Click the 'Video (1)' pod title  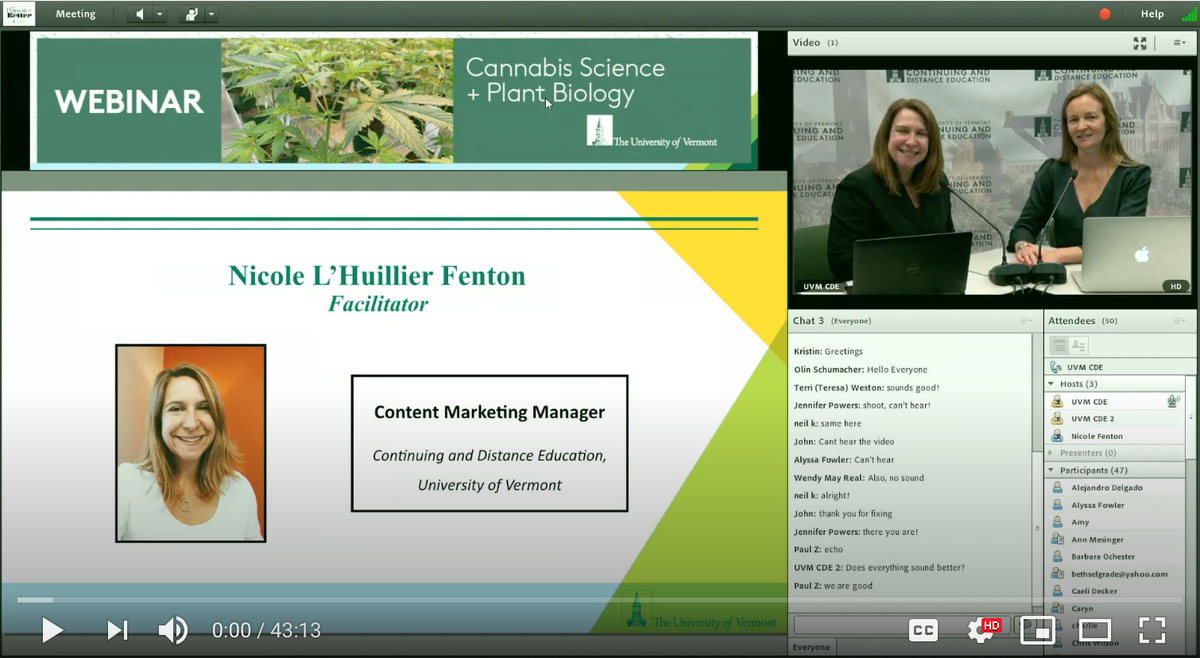(x=815, y=43)
